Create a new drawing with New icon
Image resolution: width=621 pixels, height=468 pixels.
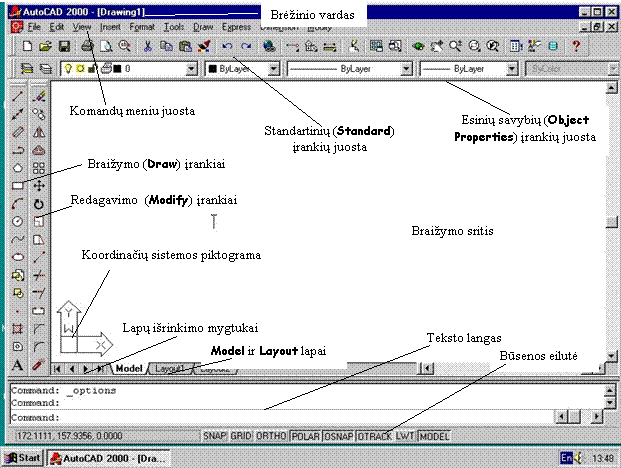click(x=27, y=47)
